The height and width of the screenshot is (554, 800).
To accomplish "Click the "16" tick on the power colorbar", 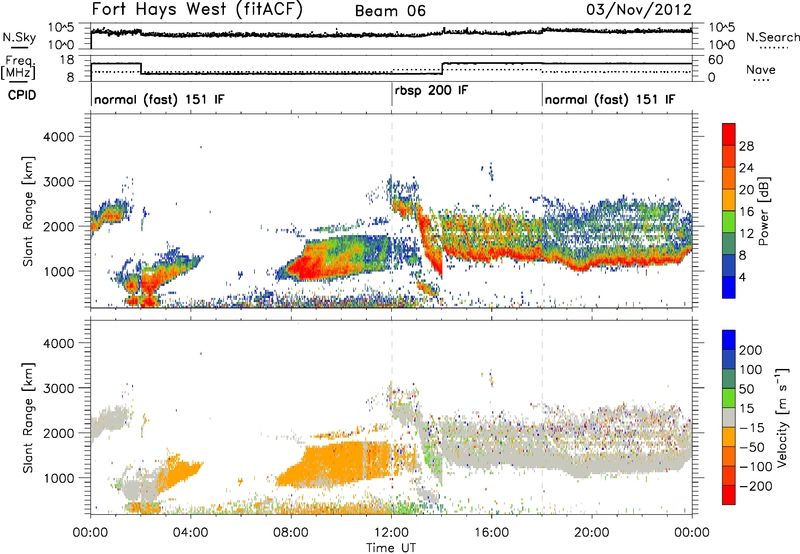I will [x=746, y=212].
